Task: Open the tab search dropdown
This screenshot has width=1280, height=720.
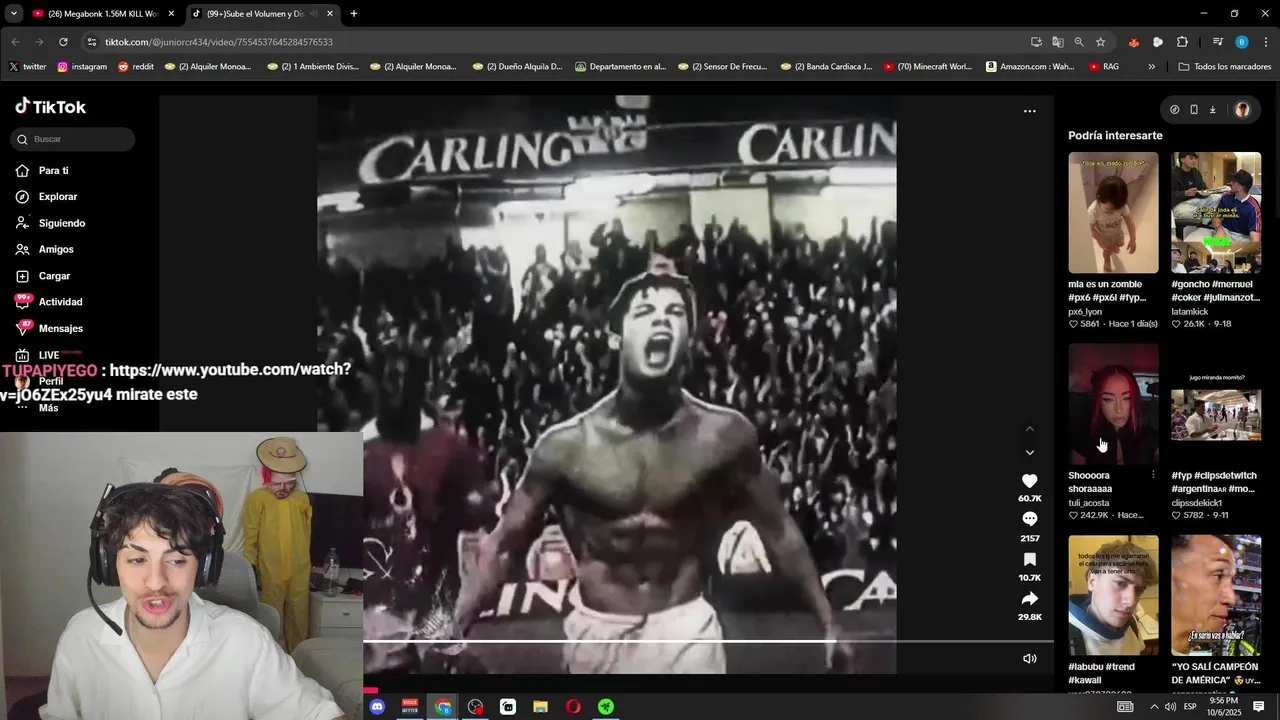Action: pyautogui.click(x=13, y=14)
